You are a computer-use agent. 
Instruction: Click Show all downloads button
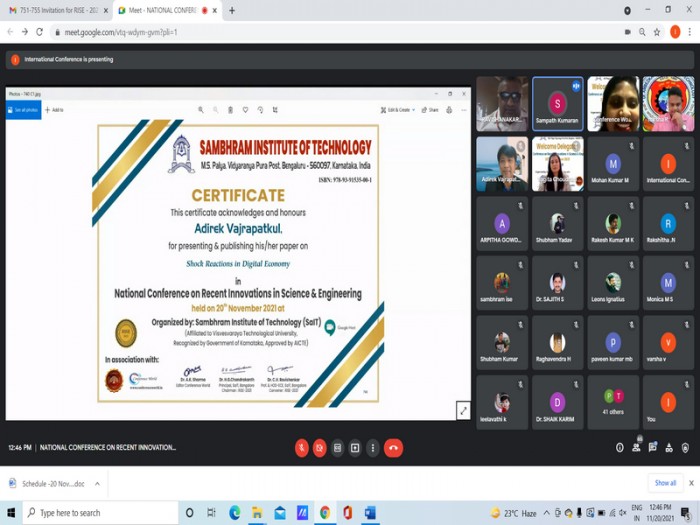[x=665, y=483]
